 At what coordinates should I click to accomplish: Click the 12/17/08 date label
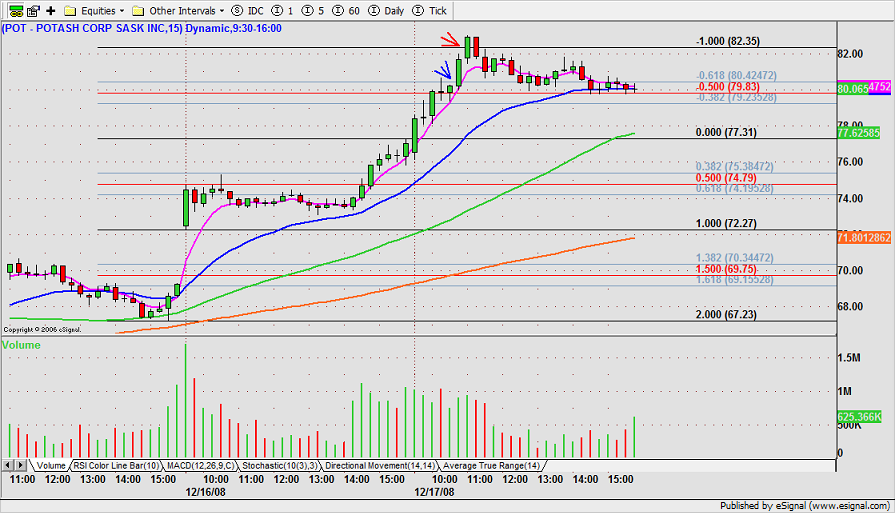(x=434, y=491)
